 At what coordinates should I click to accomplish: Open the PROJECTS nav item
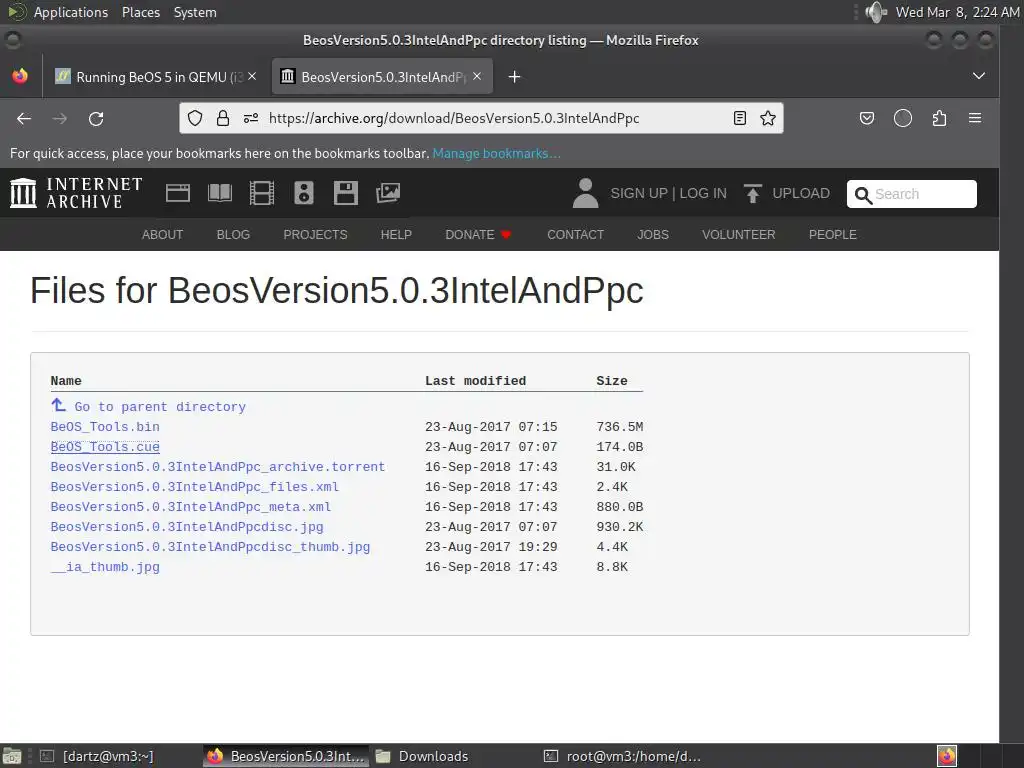point(315,234)
